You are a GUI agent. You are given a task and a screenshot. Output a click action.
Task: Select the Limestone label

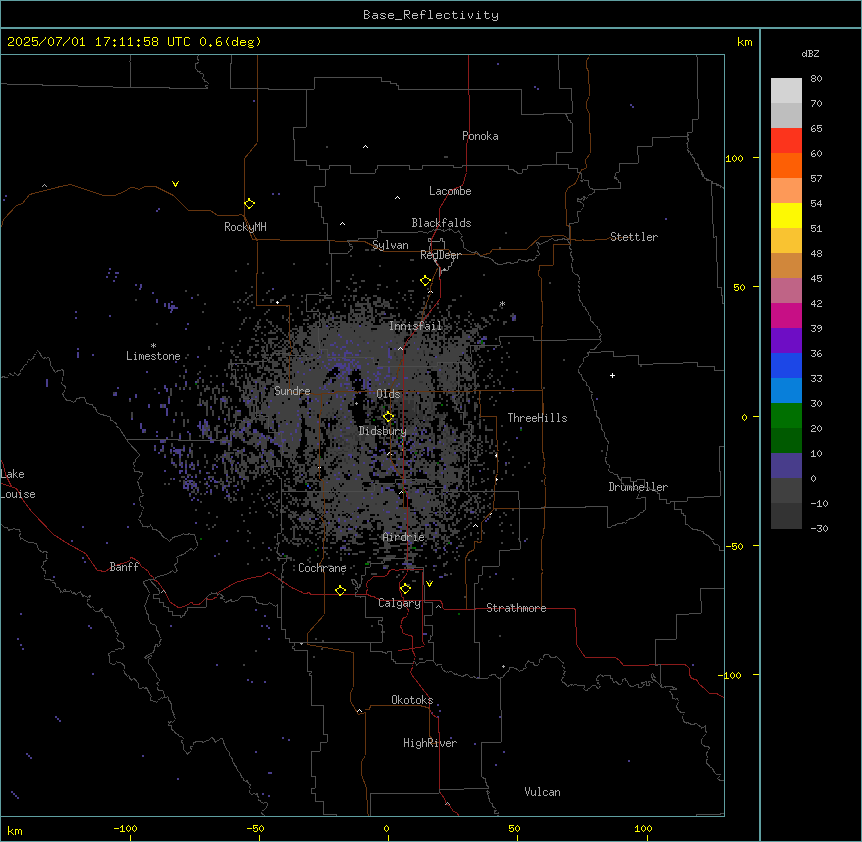153,356
